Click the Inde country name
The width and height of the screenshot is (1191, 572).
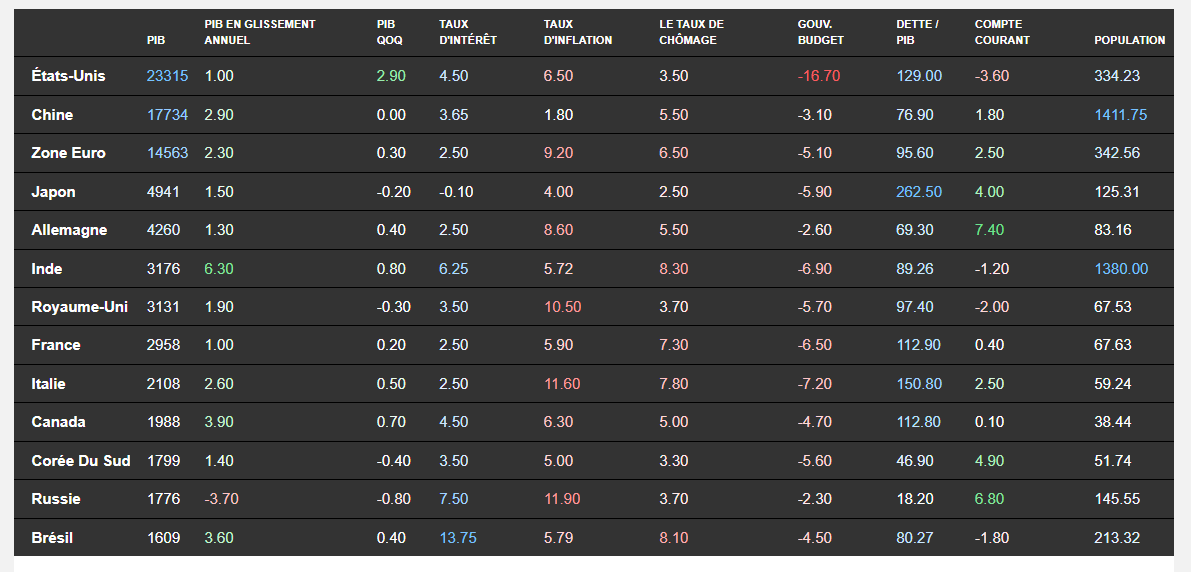[46, 269]
